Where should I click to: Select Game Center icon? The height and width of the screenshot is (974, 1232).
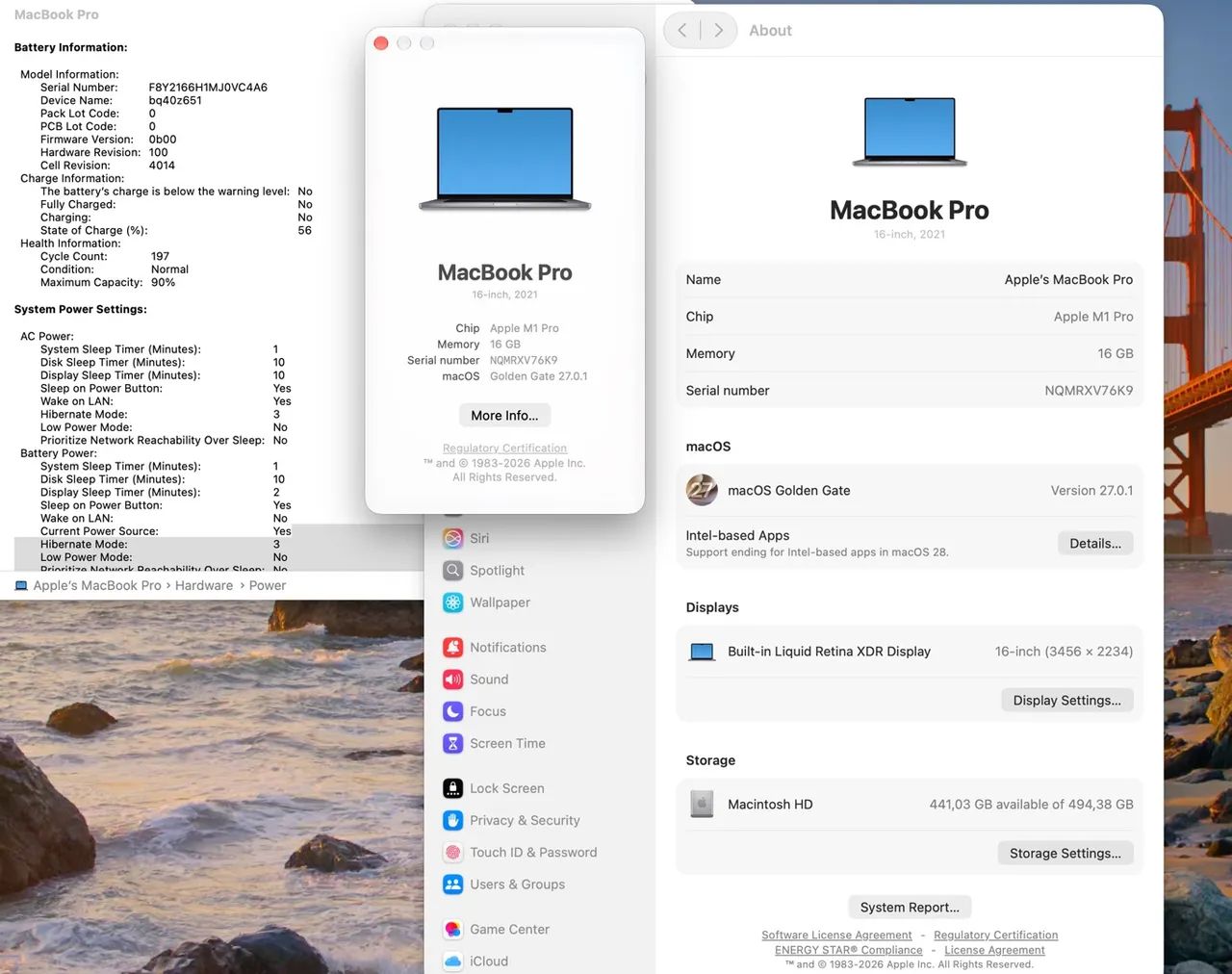click(x=452, y=929)
